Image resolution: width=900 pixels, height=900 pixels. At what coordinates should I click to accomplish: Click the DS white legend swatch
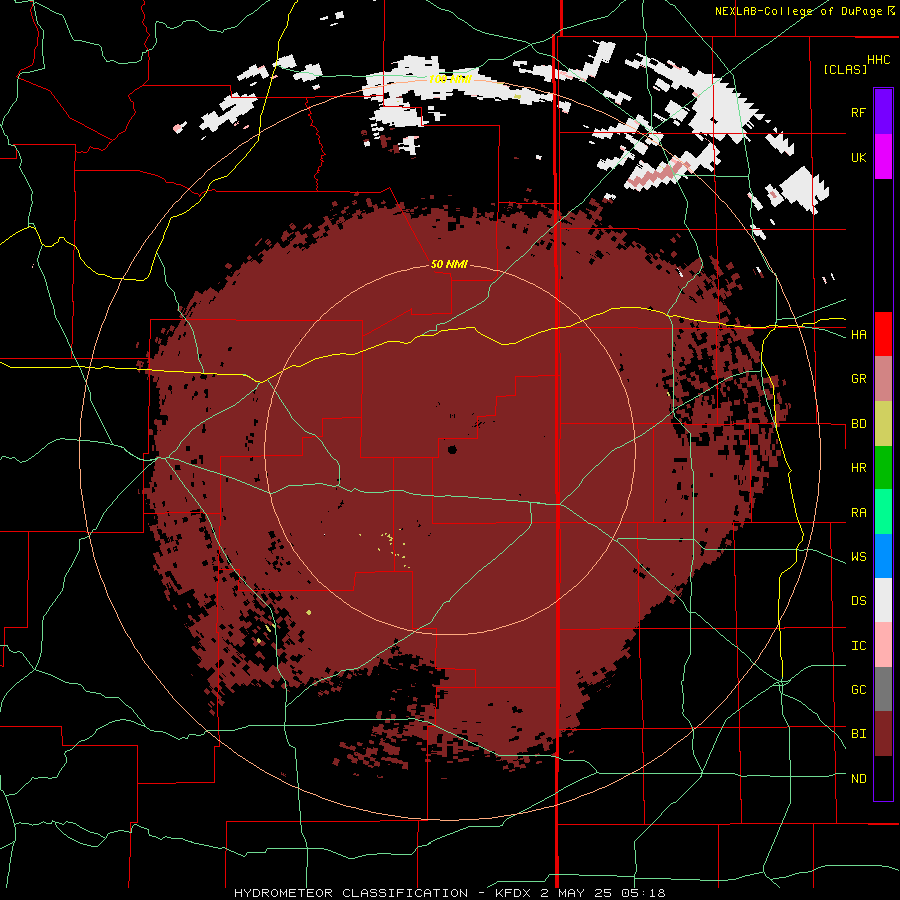(883, 600)
